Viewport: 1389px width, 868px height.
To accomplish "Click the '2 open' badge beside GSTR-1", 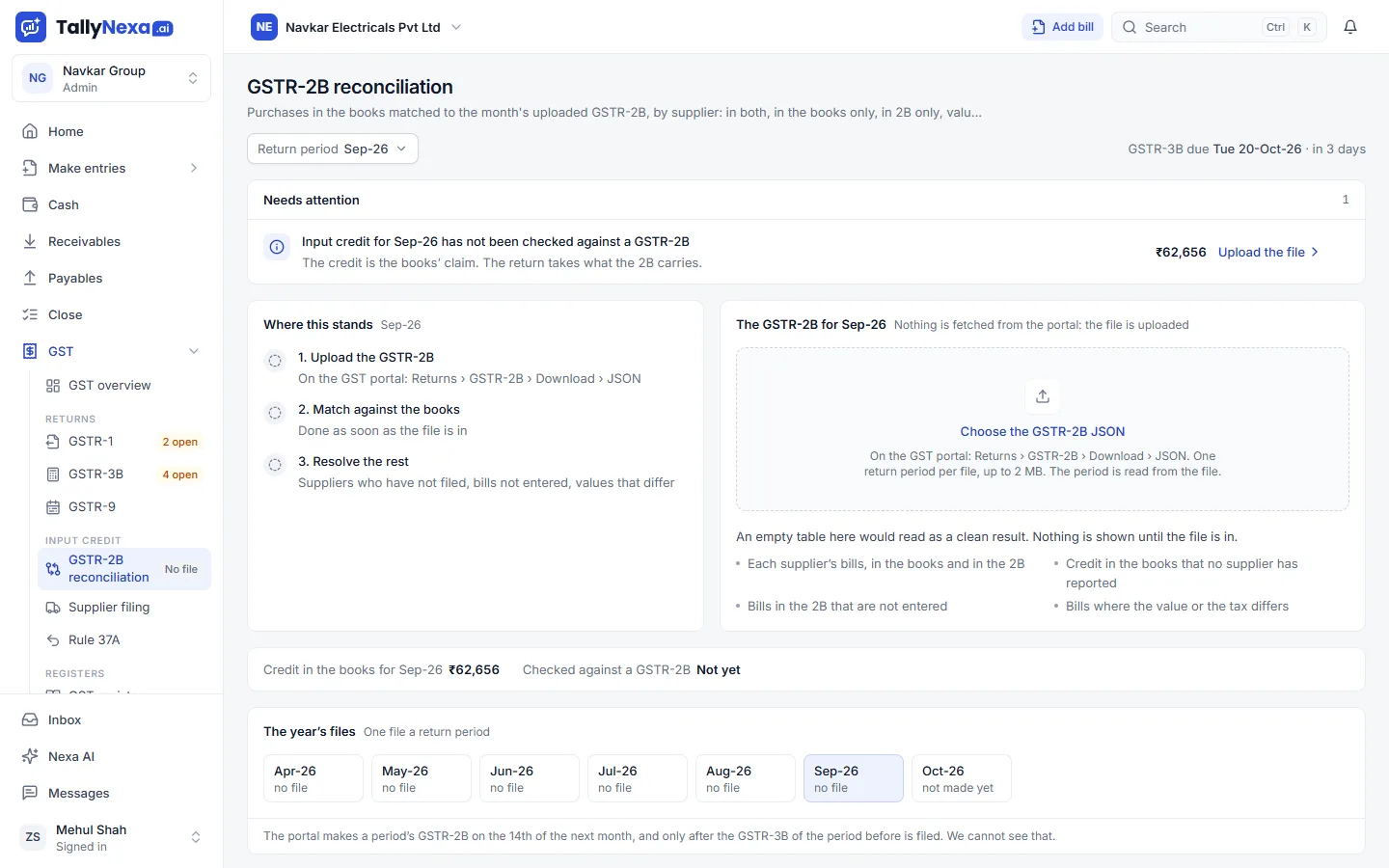I will click(179, 442).
